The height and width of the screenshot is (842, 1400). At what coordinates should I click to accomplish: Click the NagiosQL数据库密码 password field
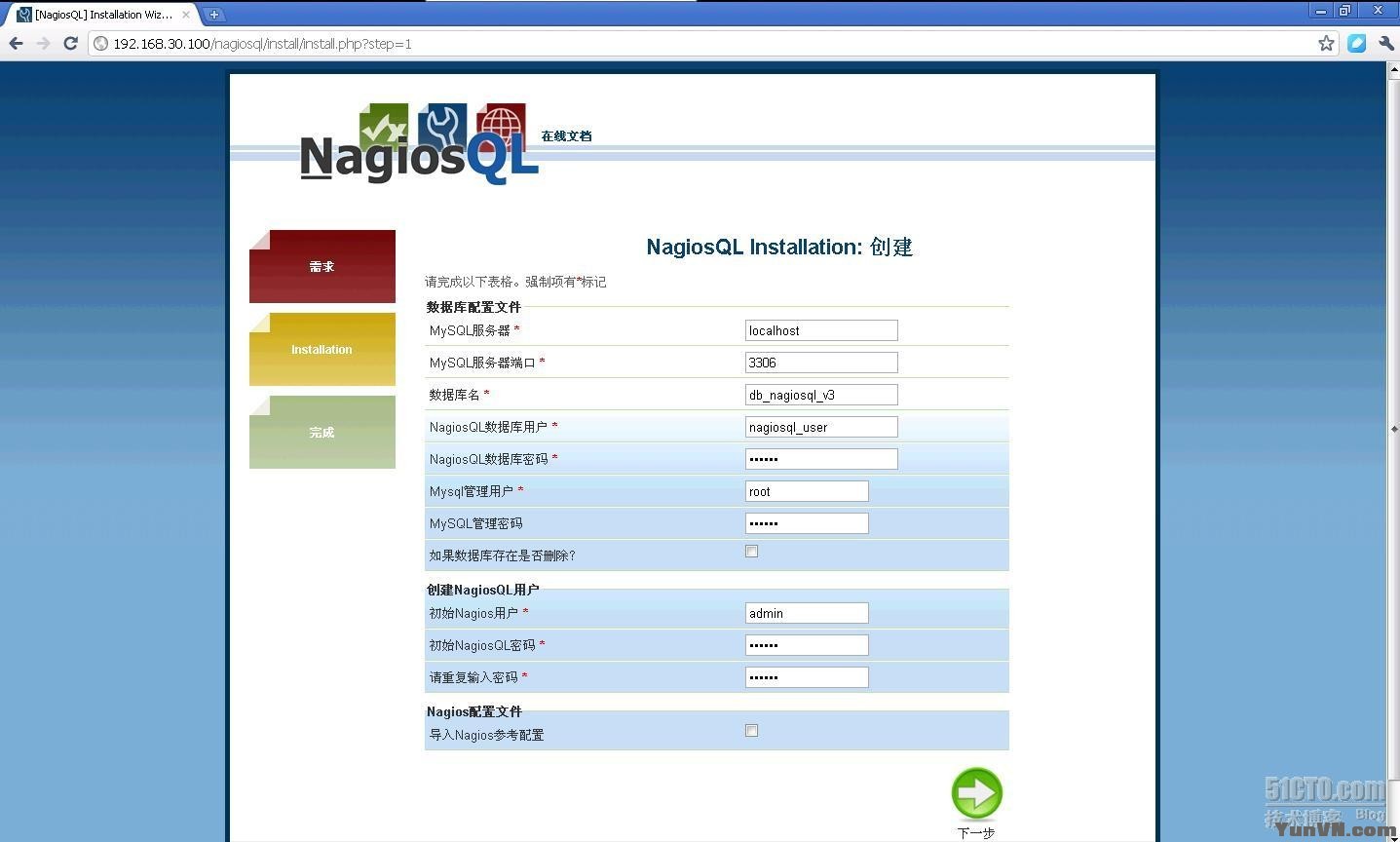tap(821, 459)
